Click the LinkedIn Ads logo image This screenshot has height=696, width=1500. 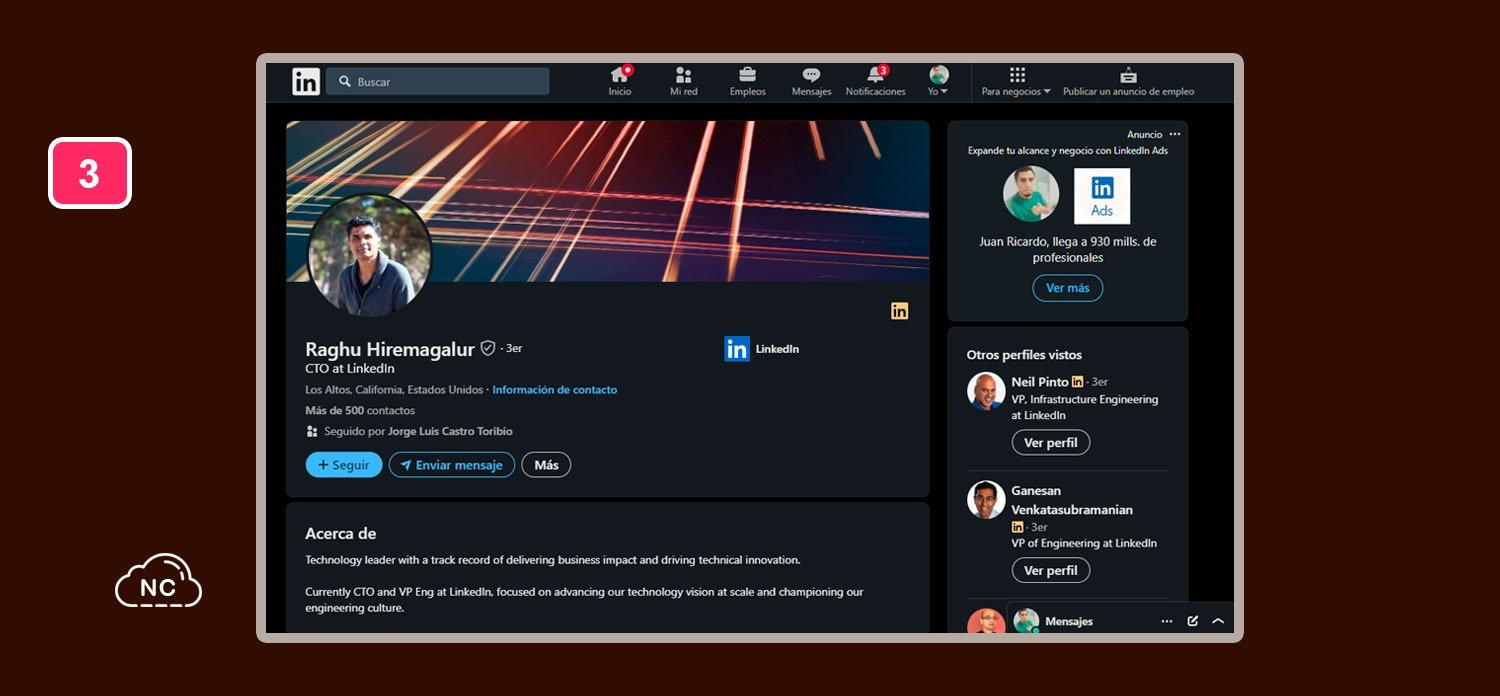pos(1102,196)
